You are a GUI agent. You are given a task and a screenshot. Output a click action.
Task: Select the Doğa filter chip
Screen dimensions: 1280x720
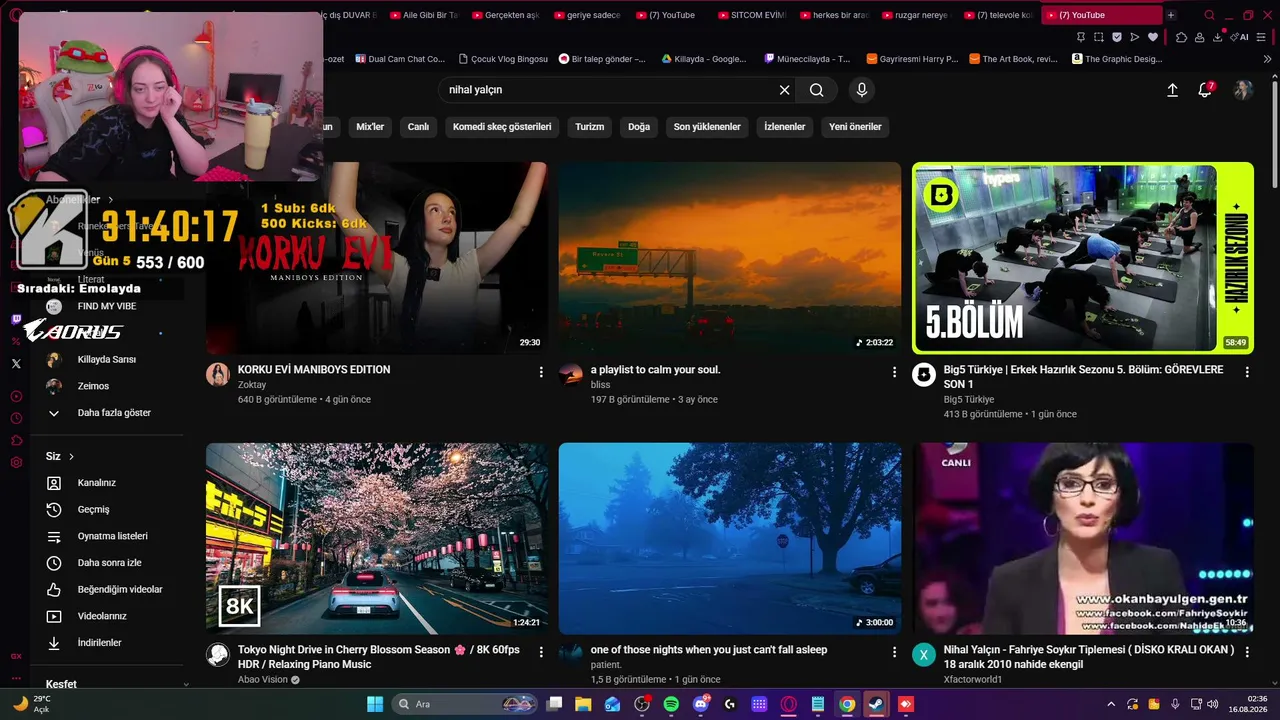(639, 127)
